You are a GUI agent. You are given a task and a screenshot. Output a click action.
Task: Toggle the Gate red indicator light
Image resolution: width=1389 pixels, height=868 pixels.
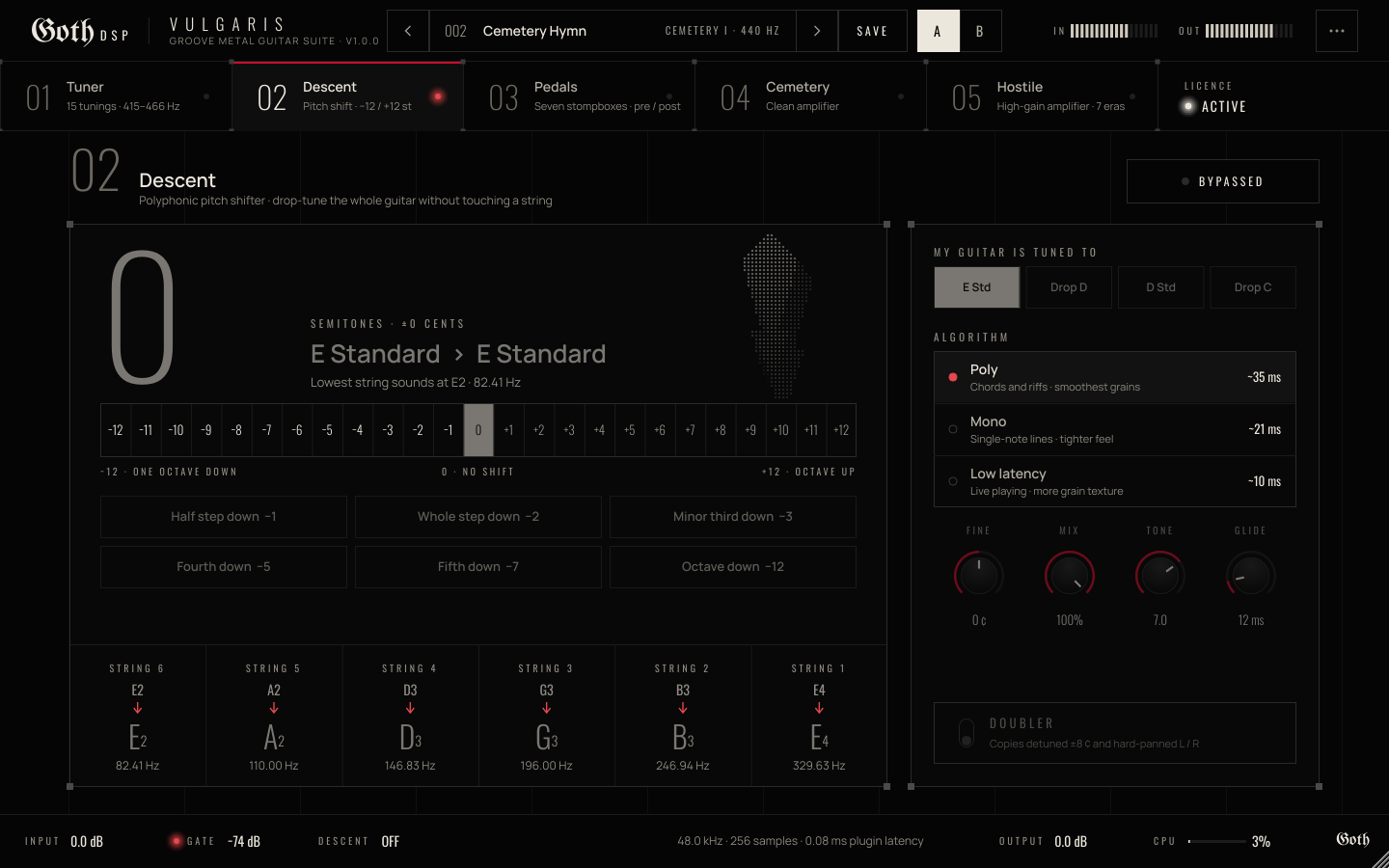[176, 841]
